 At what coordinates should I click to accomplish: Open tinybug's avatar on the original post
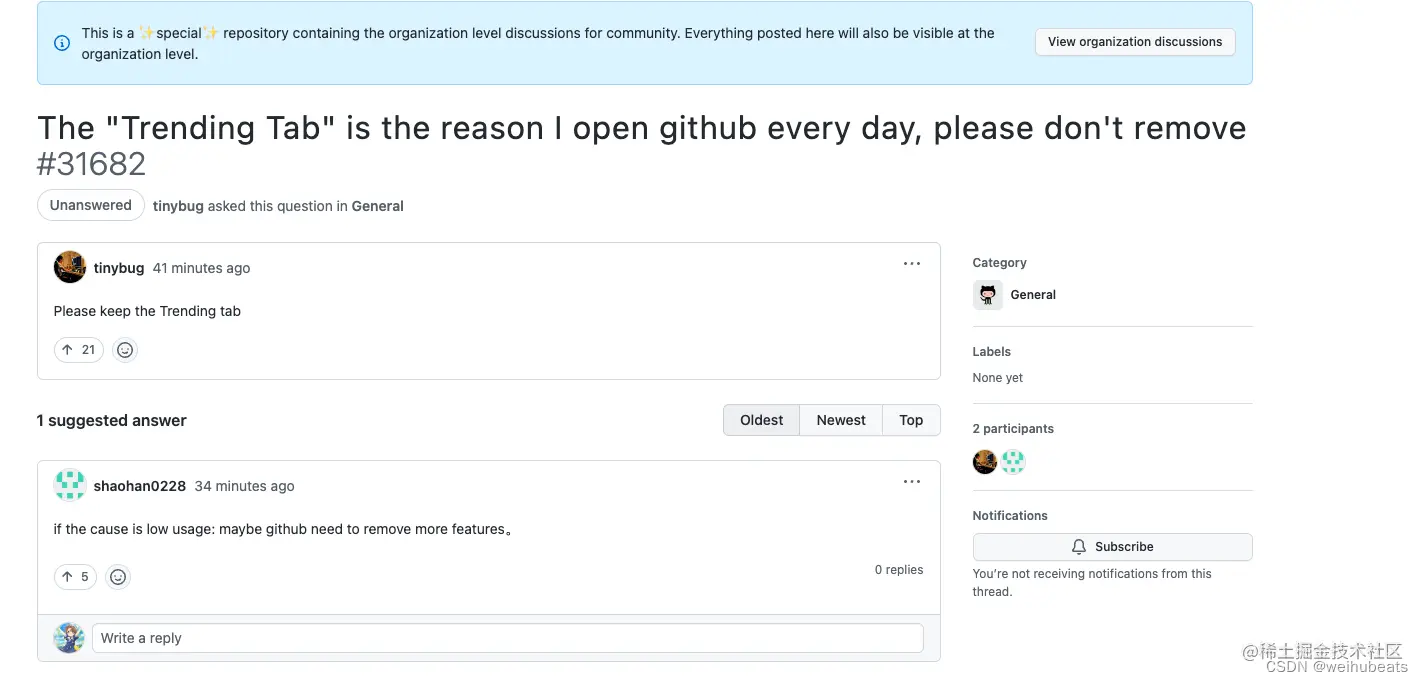(70, 267)
